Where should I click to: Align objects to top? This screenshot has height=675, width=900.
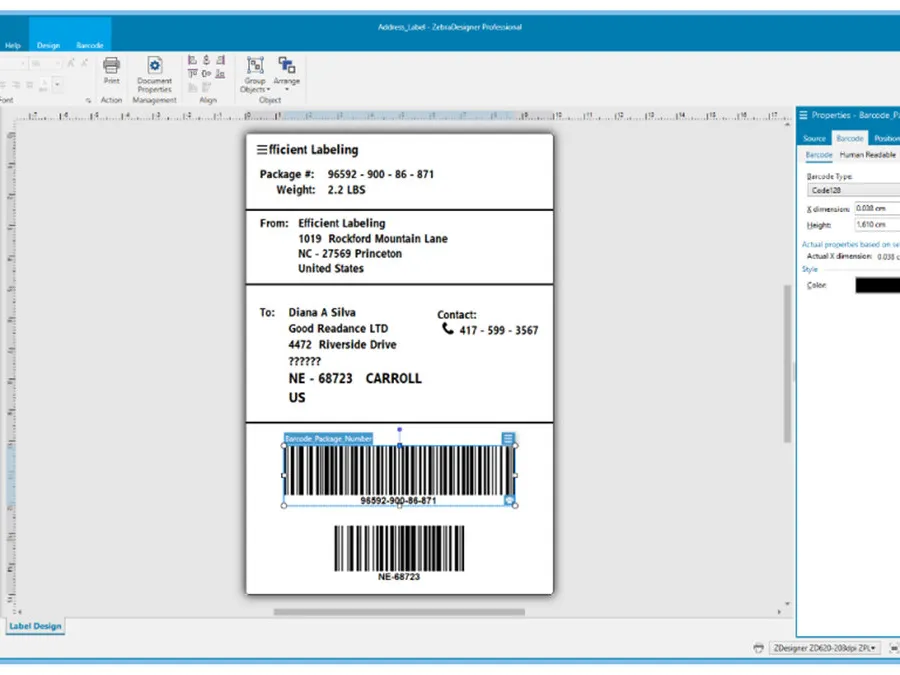point(193,73)
